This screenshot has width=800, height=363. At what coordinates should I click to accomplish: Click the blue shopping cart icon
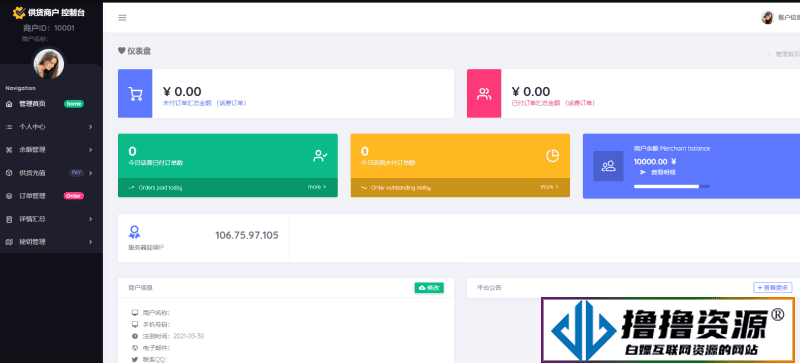135,94
